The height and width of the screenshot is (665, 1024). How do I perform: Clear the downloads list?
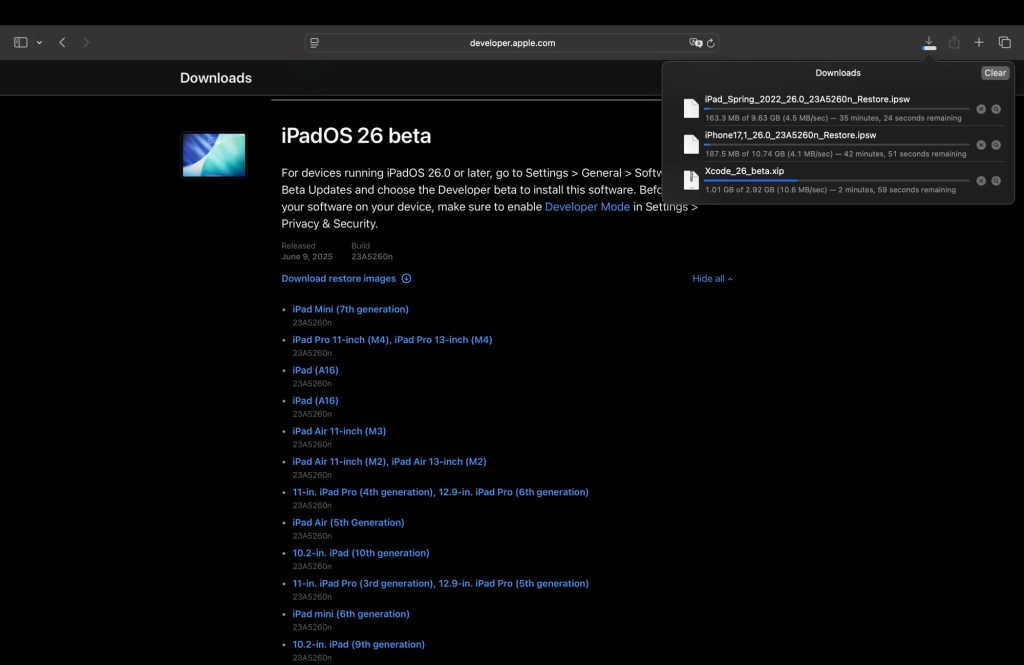tap(994, 73)
